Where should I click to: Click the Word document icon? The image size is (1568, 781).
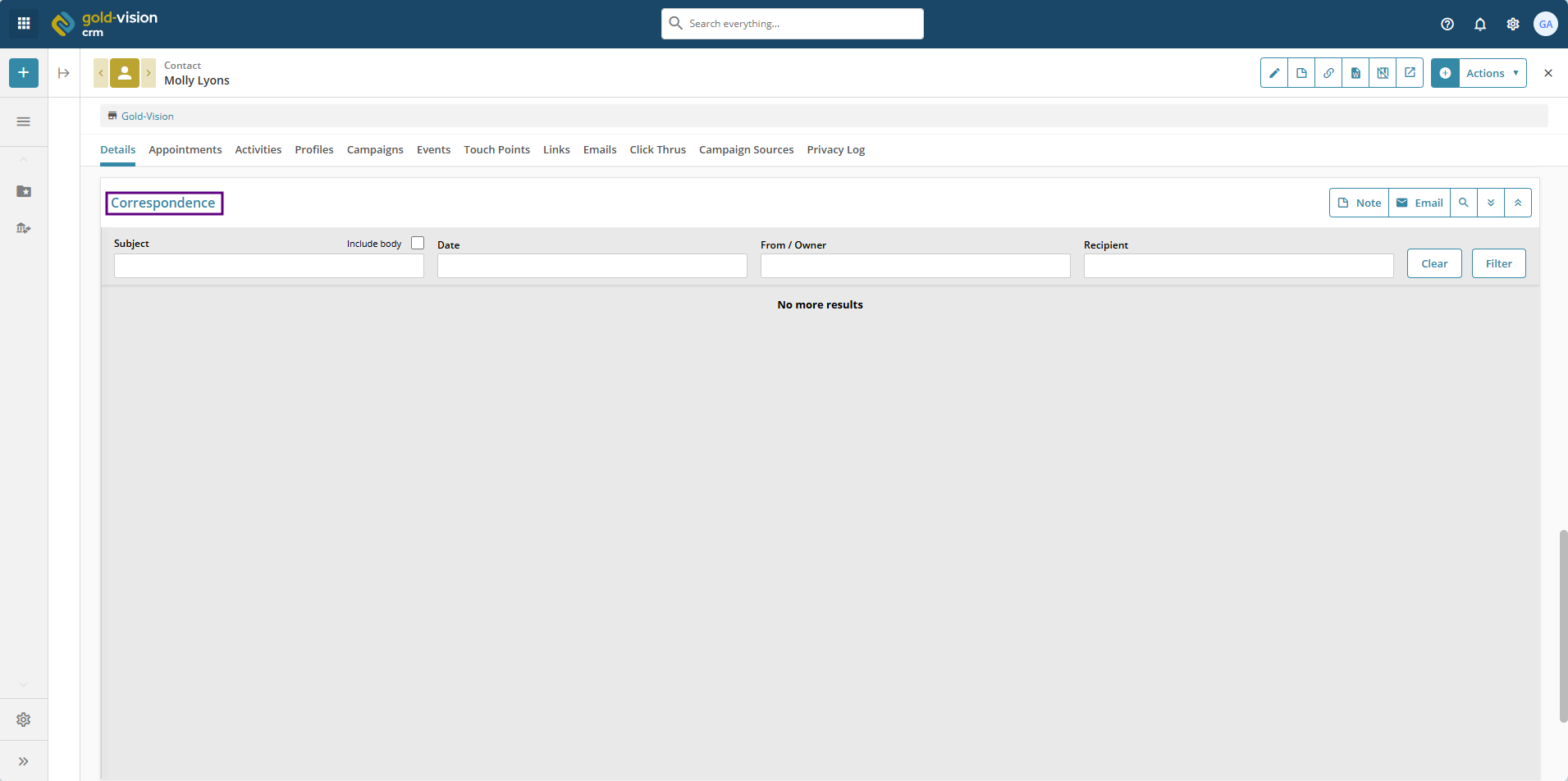[1355, 73]
